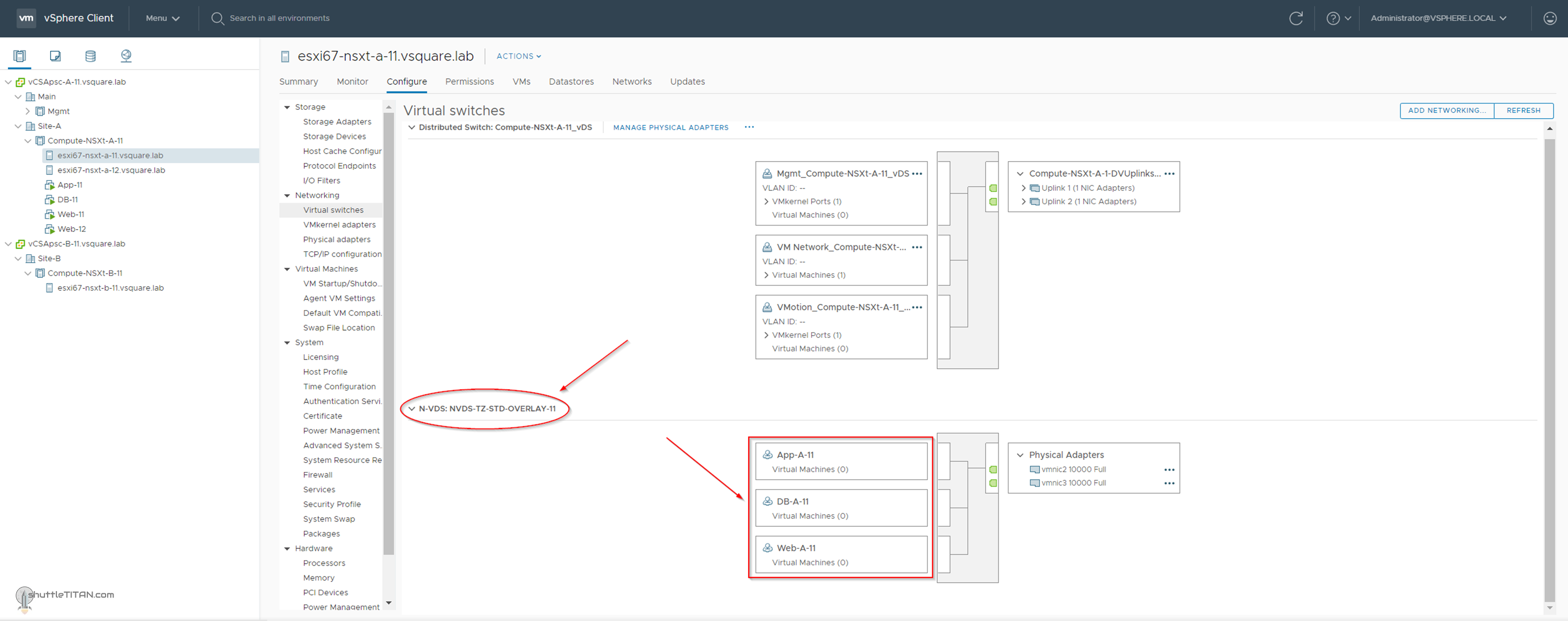This screenshot has width=1568, height=621.
Task: Click the smiley feedback icon
Action: coord(1550,18)
